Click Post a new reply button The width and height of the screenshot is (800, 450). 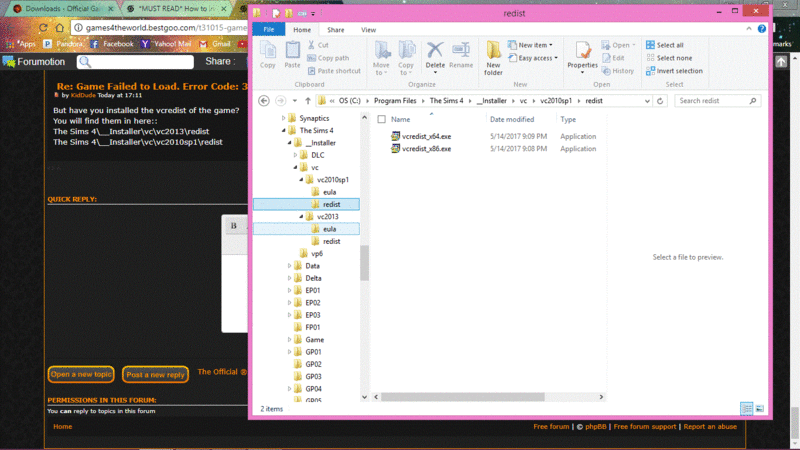tap(156, 374)
